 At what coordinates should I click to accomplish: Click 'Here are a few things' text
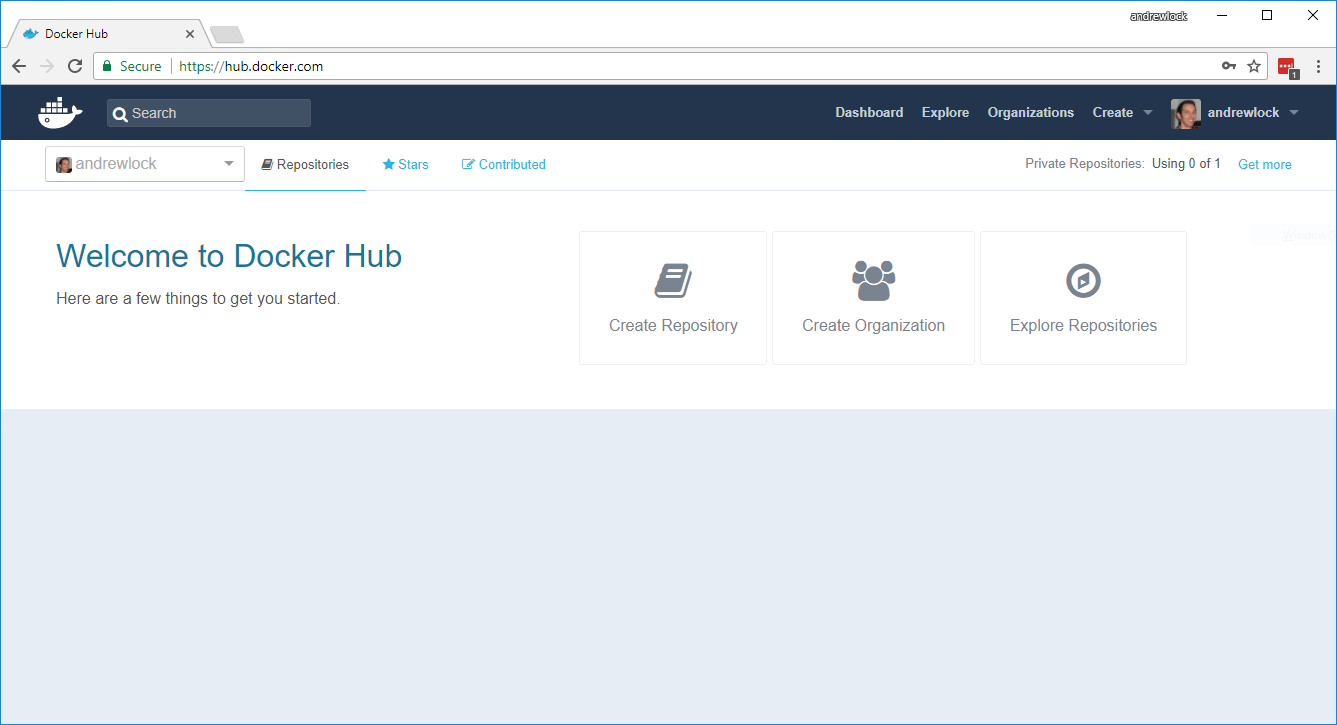coord(198,298)
